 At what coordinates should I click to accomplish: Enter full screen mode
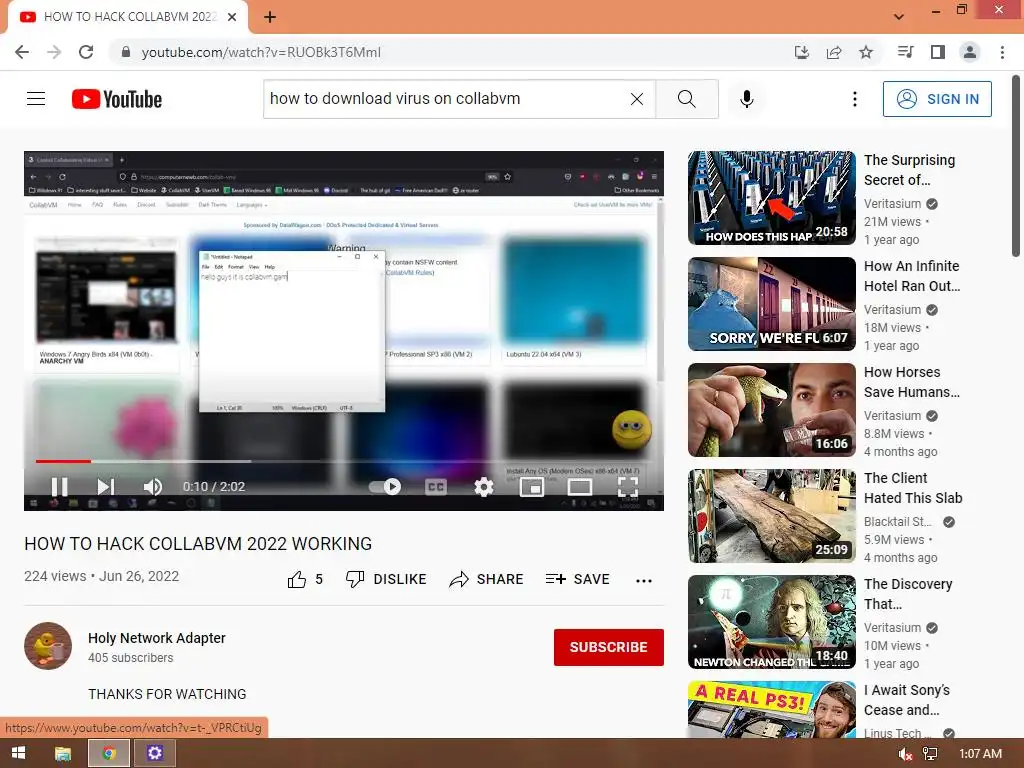[628, 487]
